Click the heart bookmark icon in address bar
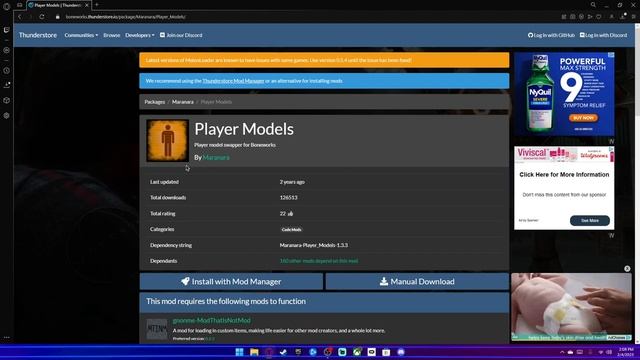The height and width of the screenshot is (360, 640). (599, 17)
